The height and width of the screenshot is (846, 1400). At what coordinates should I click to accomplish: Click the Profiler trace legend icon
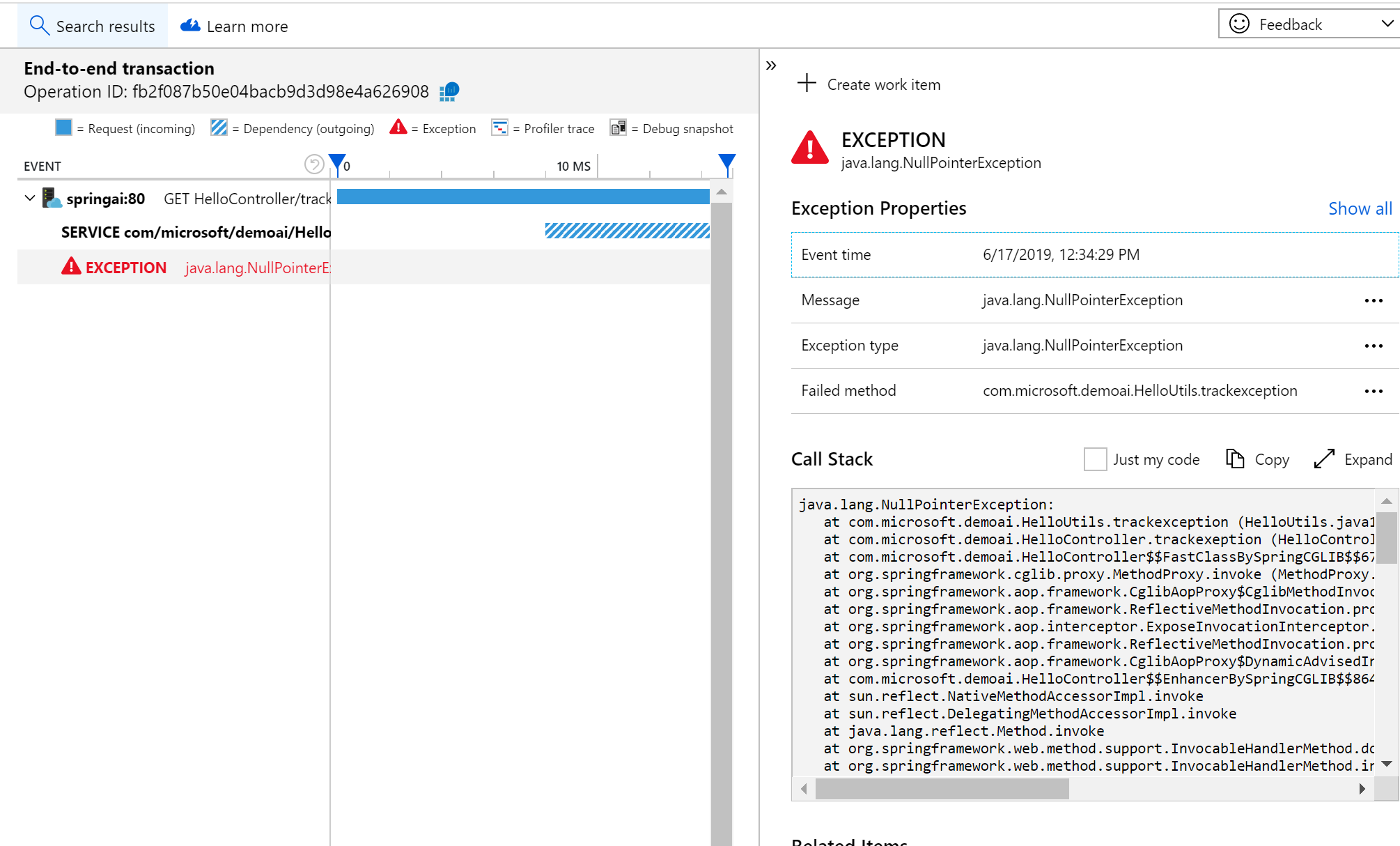click(499, 128)
